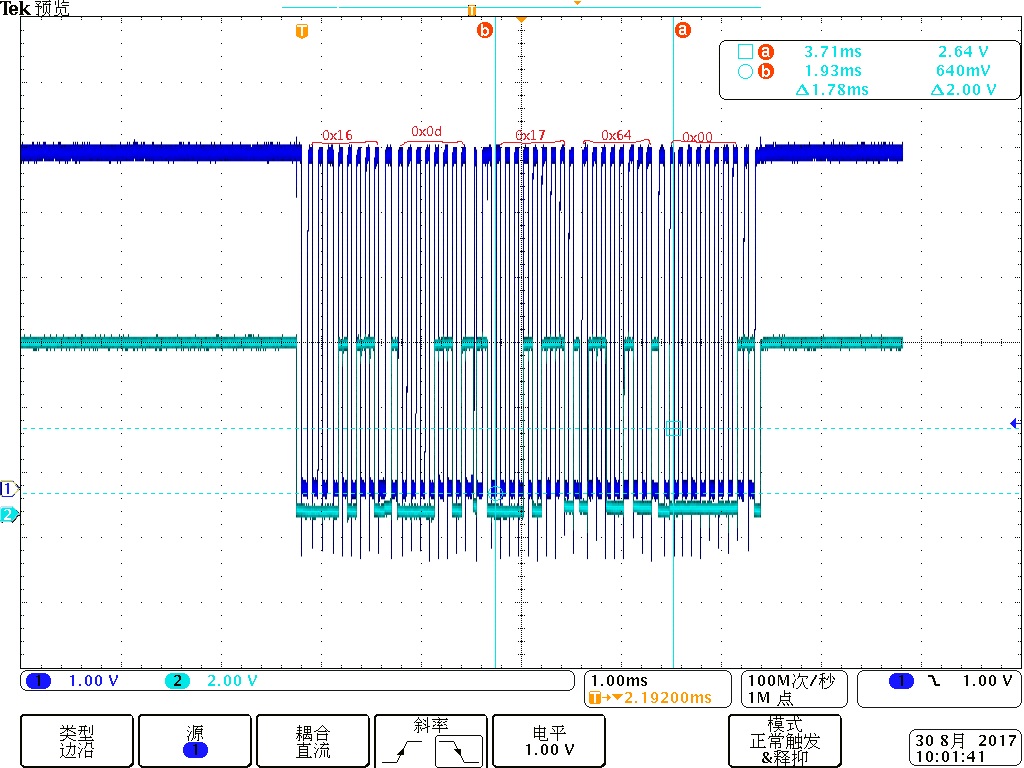Click the 类型 边沿 trigger type button
Image resolution: width=1024 pixels, height=768 pixels.
point(76,741)
